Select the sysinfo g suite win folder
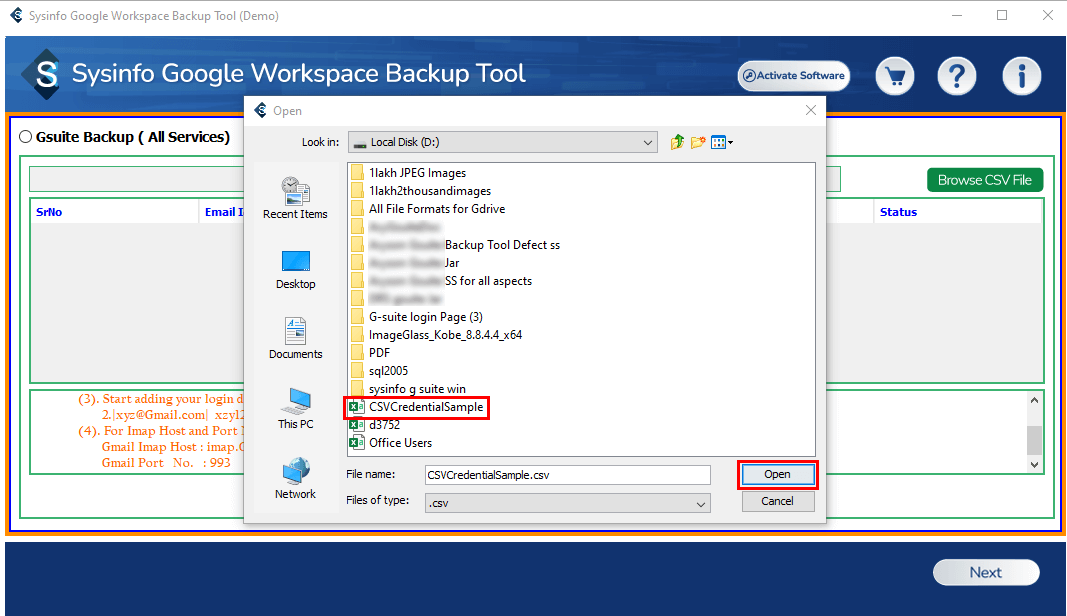 click(408, 389)
